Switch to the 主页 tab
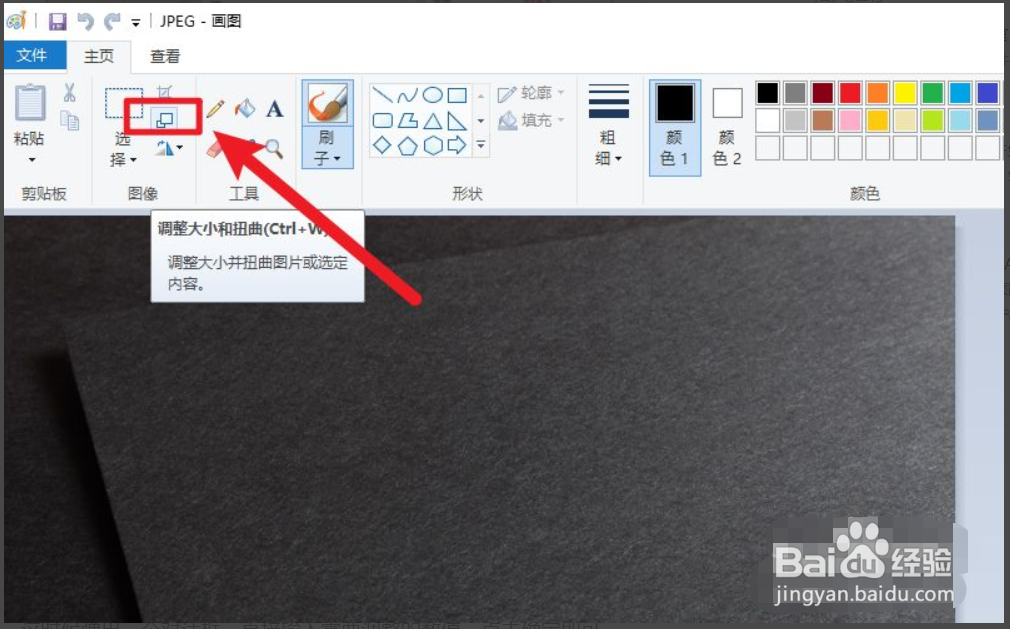This screenshot has width=1010, height=629. click(99, 56)
